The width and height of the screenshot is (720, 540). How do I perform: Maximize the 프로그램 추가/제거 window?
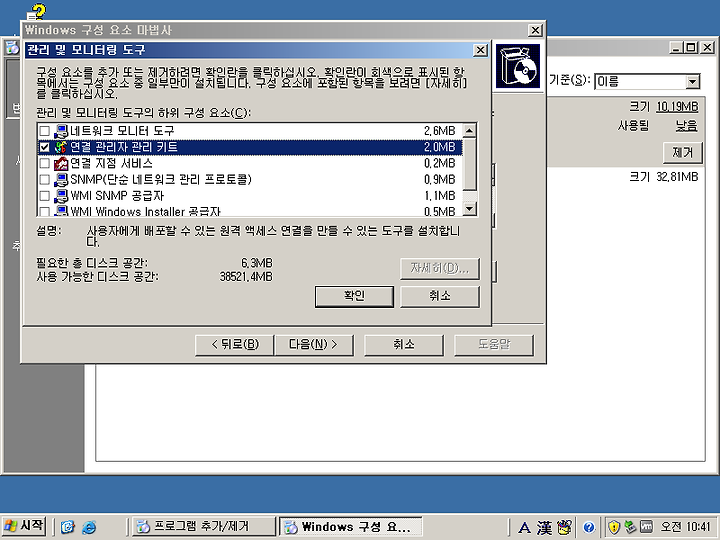coord(691,47)
